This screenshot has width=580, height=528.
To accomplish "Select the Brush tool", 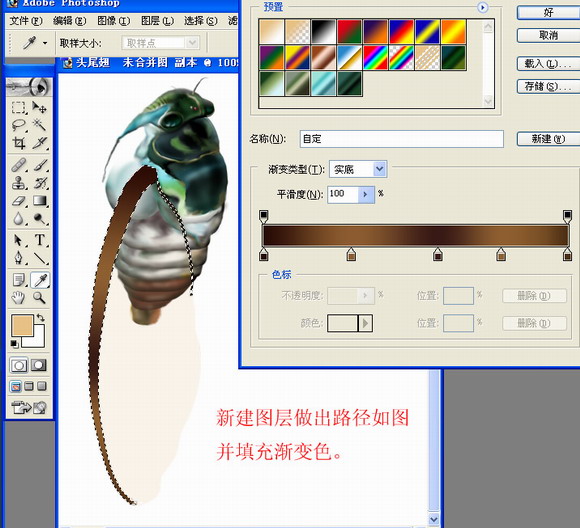I will (39, 165).
